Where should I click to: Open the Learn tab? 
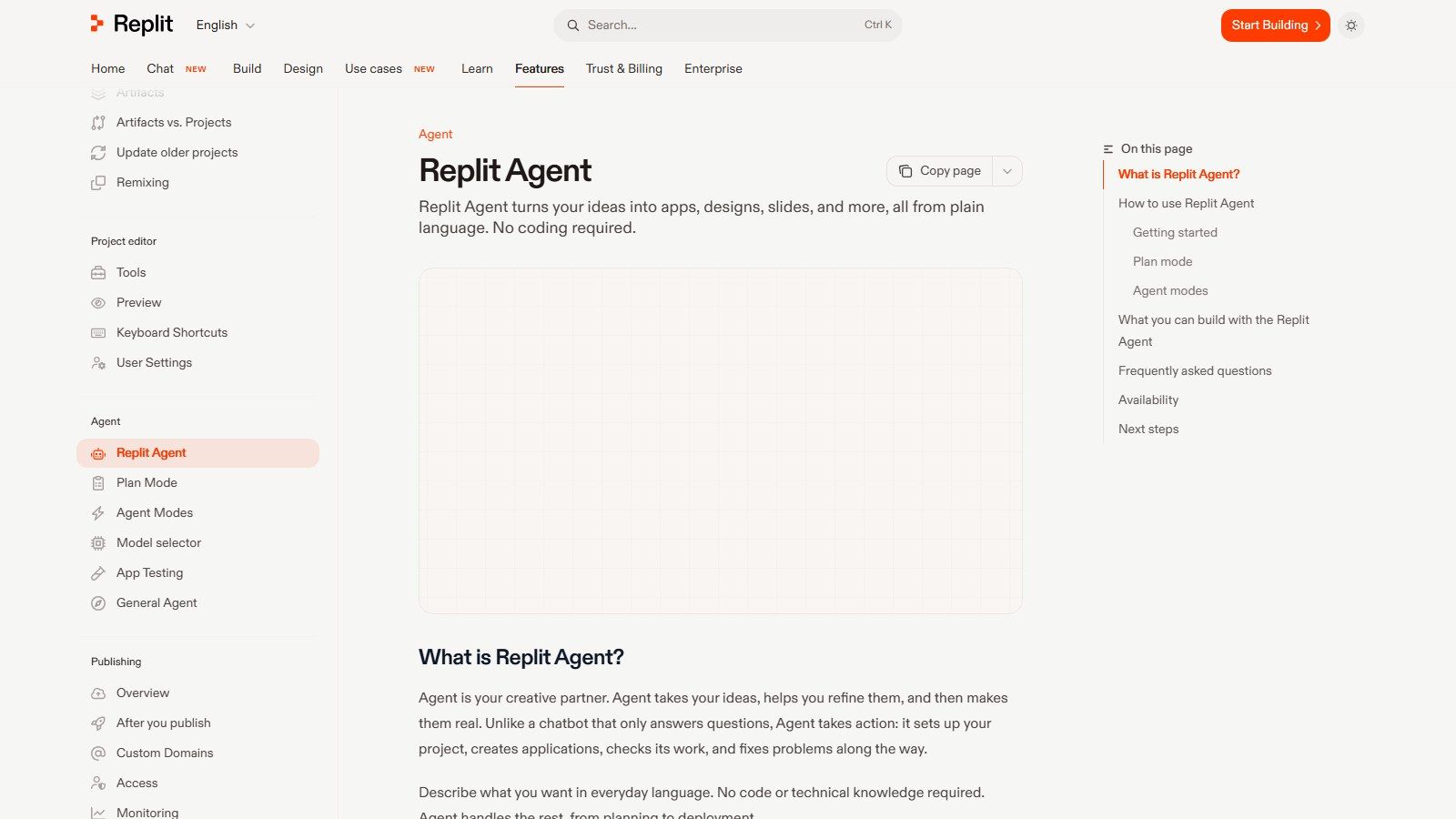coord(477,69)
